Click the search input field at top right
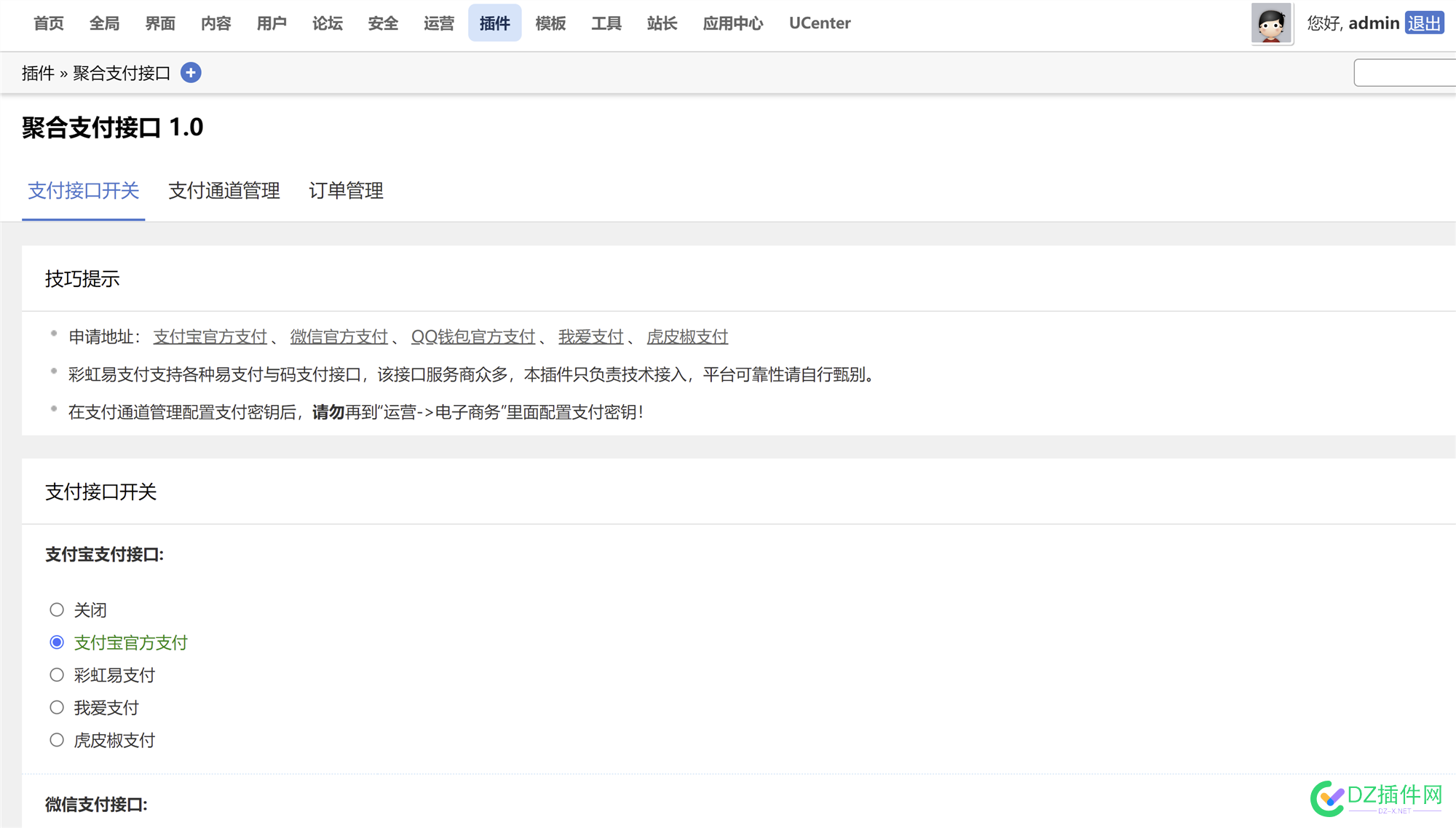 click(x=1404, y=73)
